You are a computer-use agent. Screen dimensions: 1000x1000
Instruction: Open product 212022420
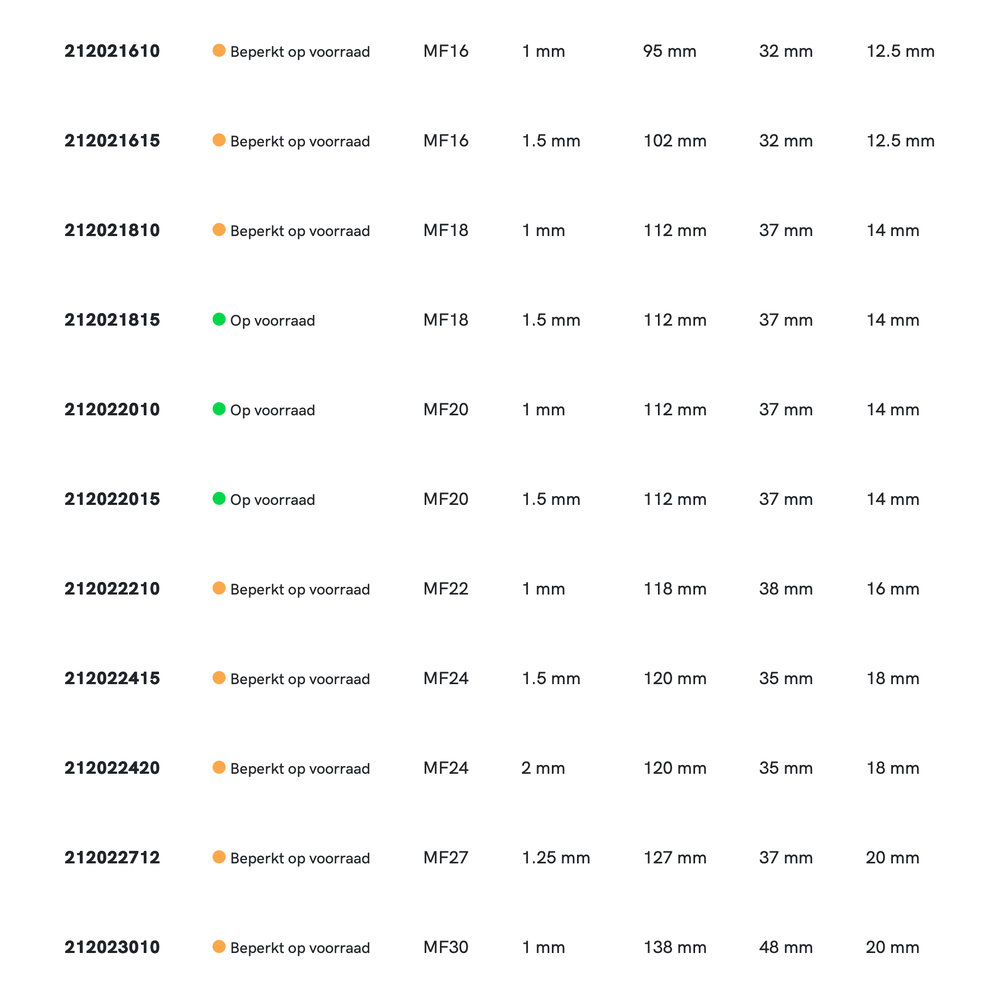[112, 768]
